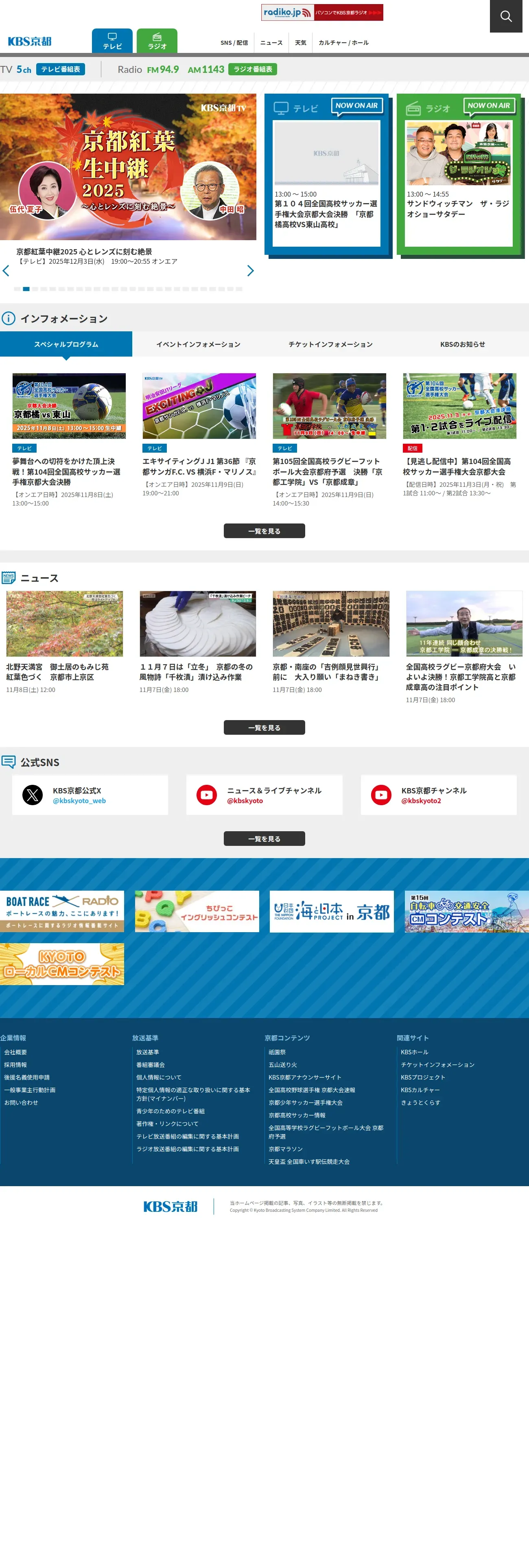Open the 京都橘 vs 東山 soccer thumbnail
Screen dimensions: 529x1568
69,406
